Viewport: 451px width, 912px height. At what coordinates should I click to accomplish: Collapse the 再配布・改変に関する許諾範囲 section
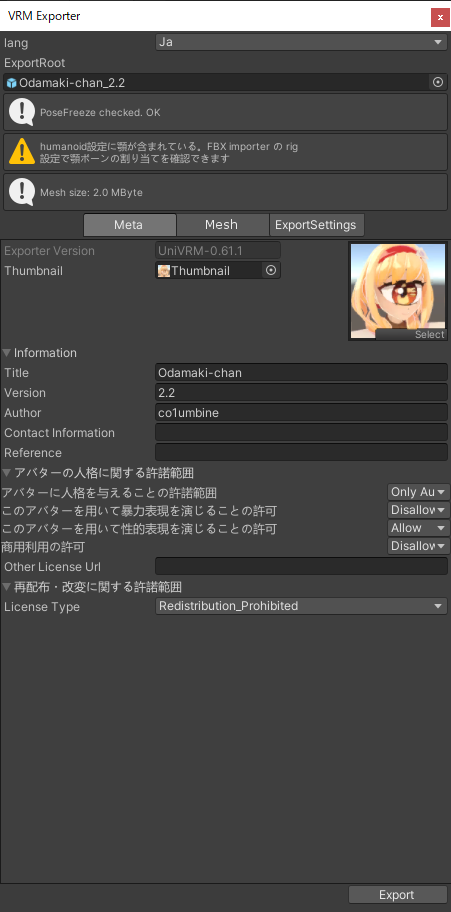(x=7, y=586)
